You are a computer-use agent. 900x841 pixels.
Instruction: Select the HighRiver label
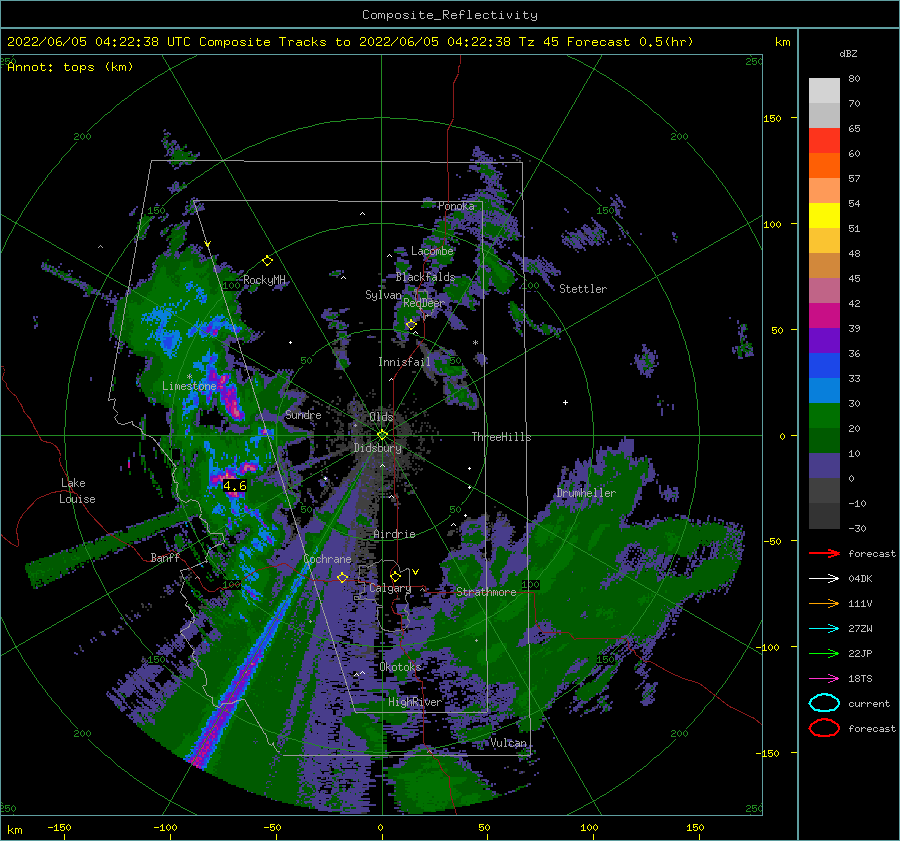415,702
